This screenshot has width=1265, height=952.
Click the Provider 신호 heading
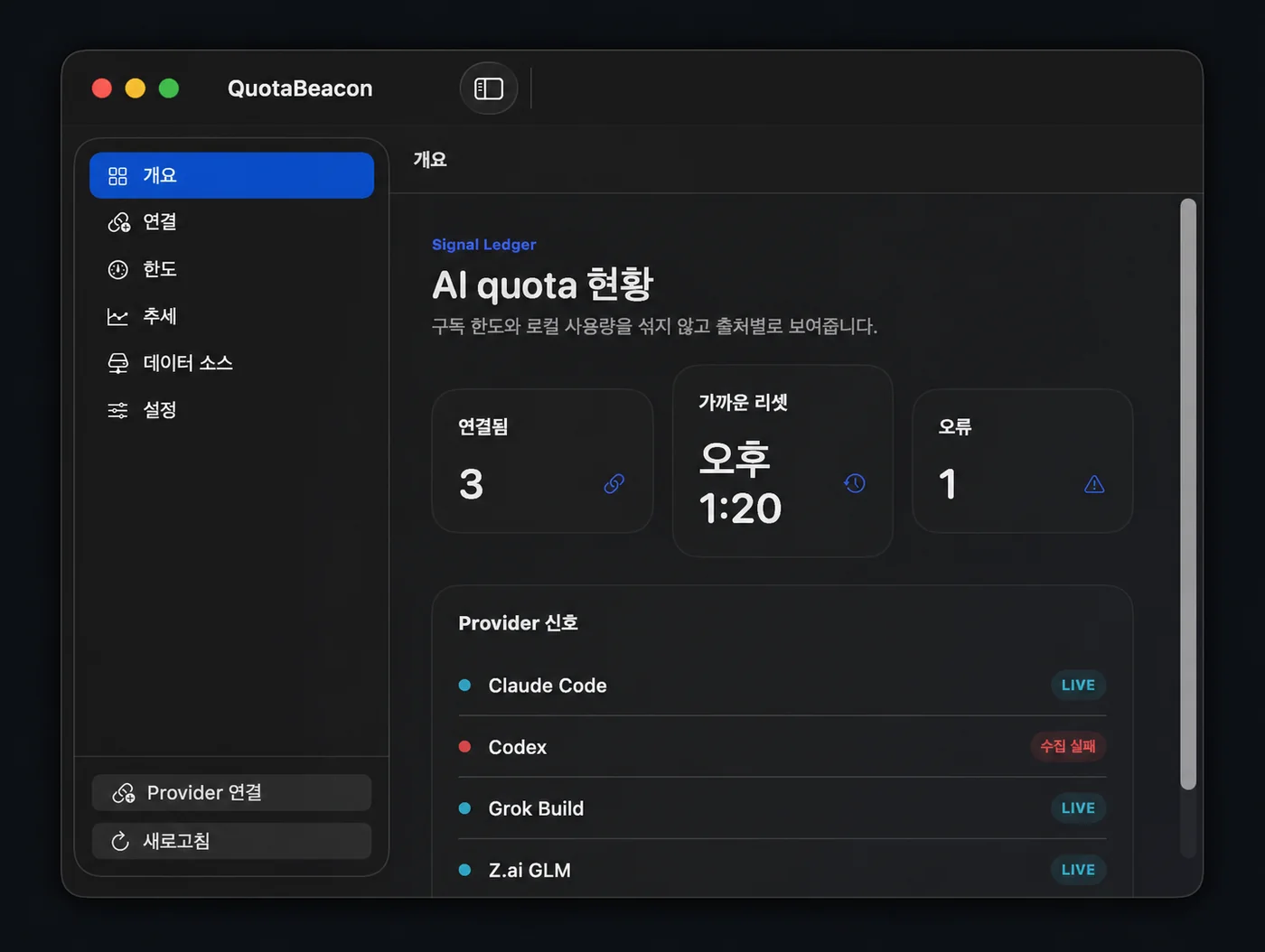click(518, 623)
